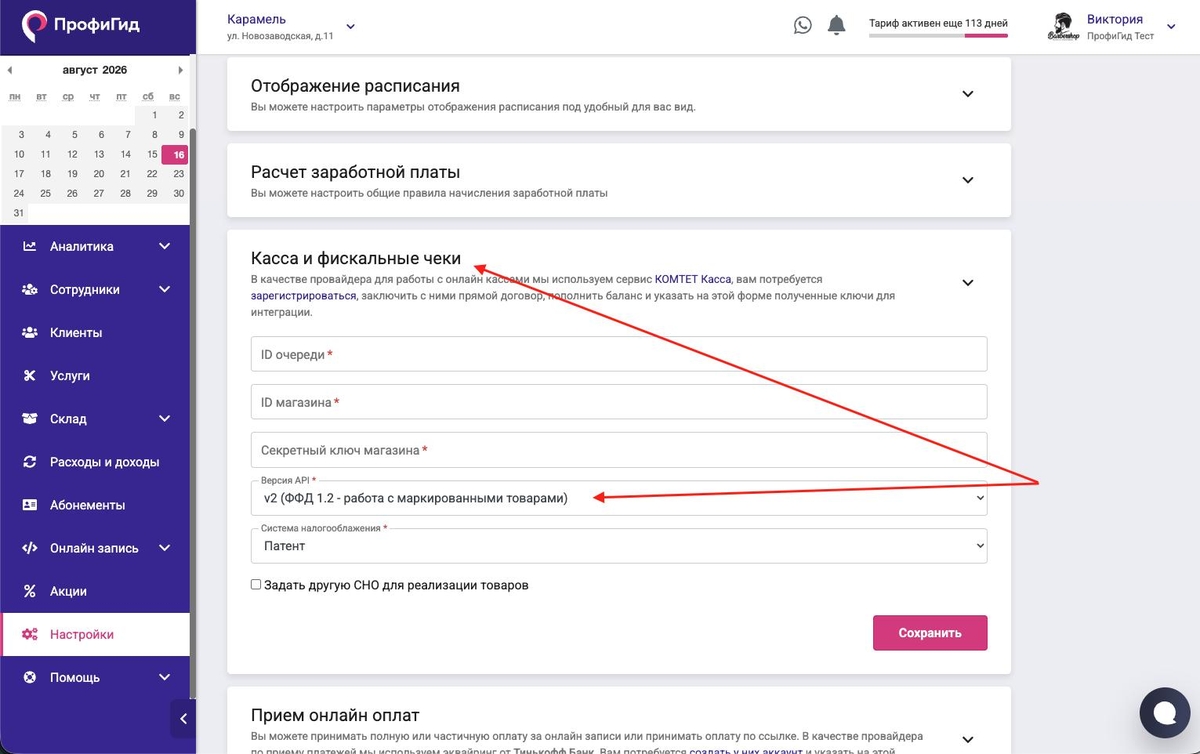Collapse the sidebar with arrow button

click(x=182, y=718)
